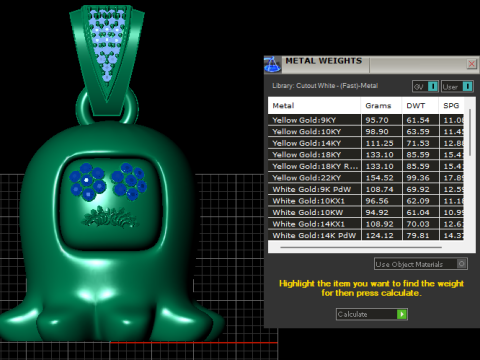The image size is (480, 360).
Task: Click the 61.04 DWT value
Action: 418,212
